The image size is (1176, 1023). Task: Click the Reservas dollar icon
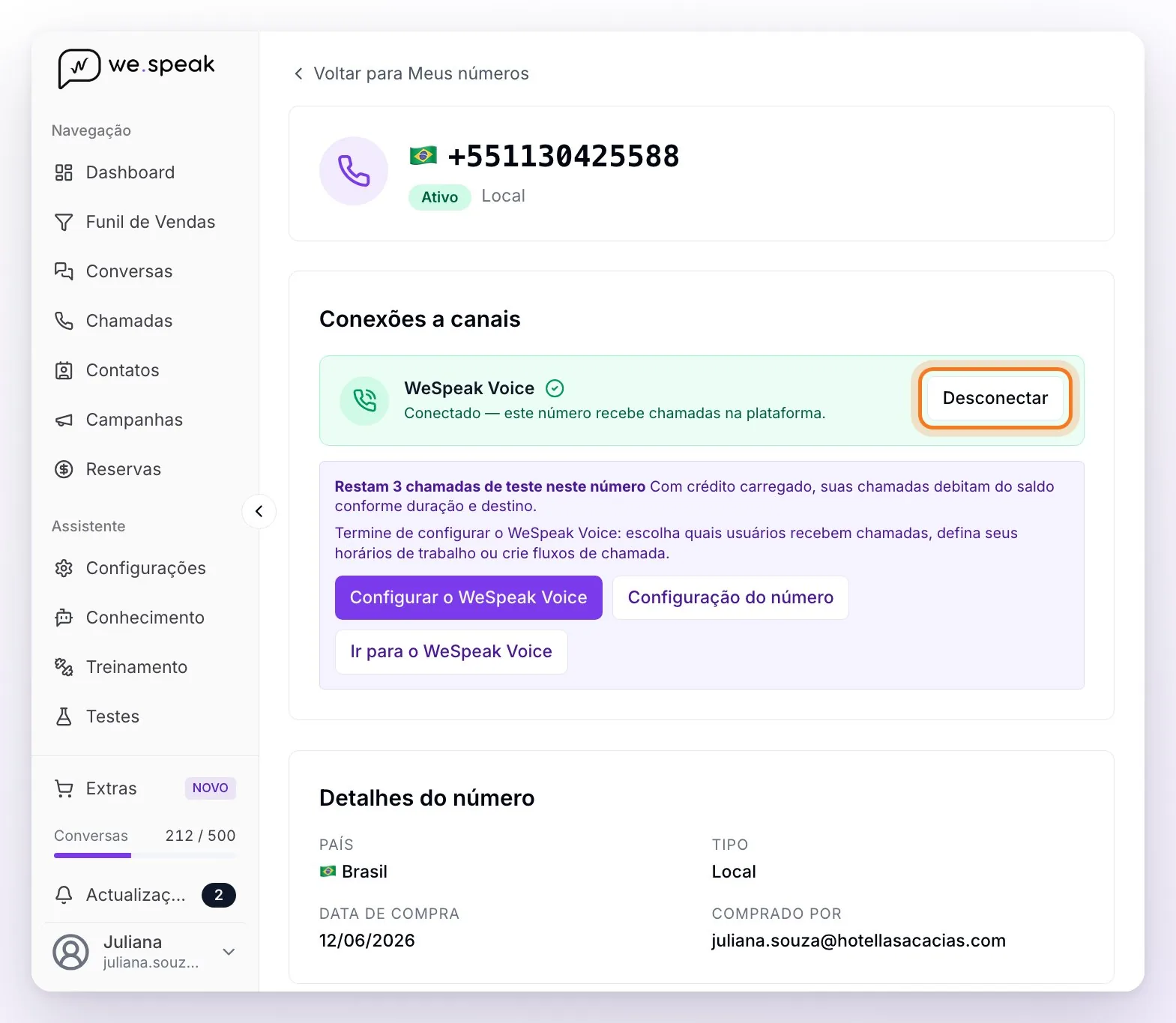pos(64,469)
